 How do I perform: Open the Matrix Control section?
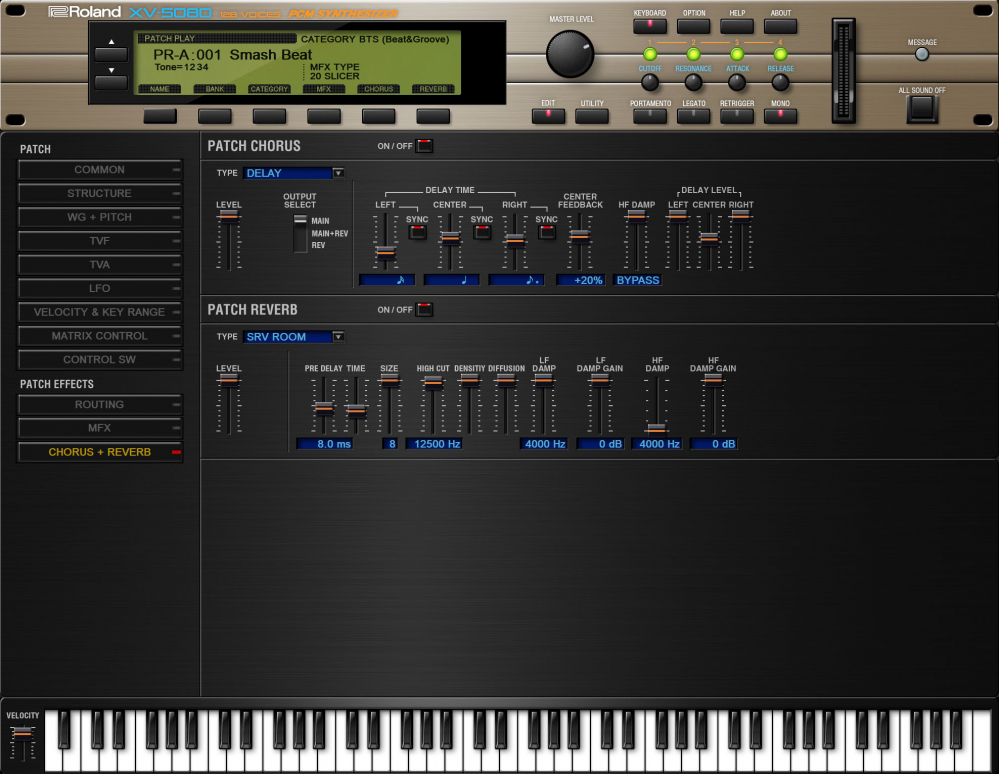click(100, 336)
